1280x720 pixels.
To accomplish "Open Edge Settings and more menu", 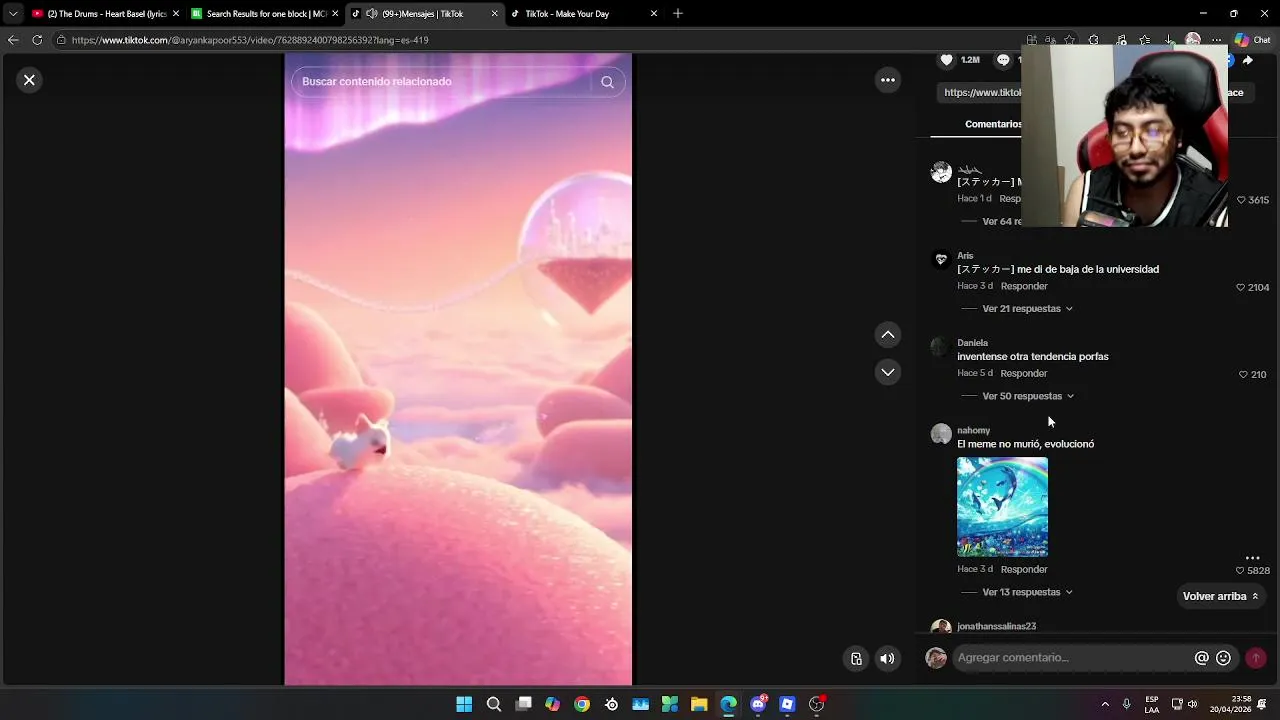I will (x=1217, y=40).
